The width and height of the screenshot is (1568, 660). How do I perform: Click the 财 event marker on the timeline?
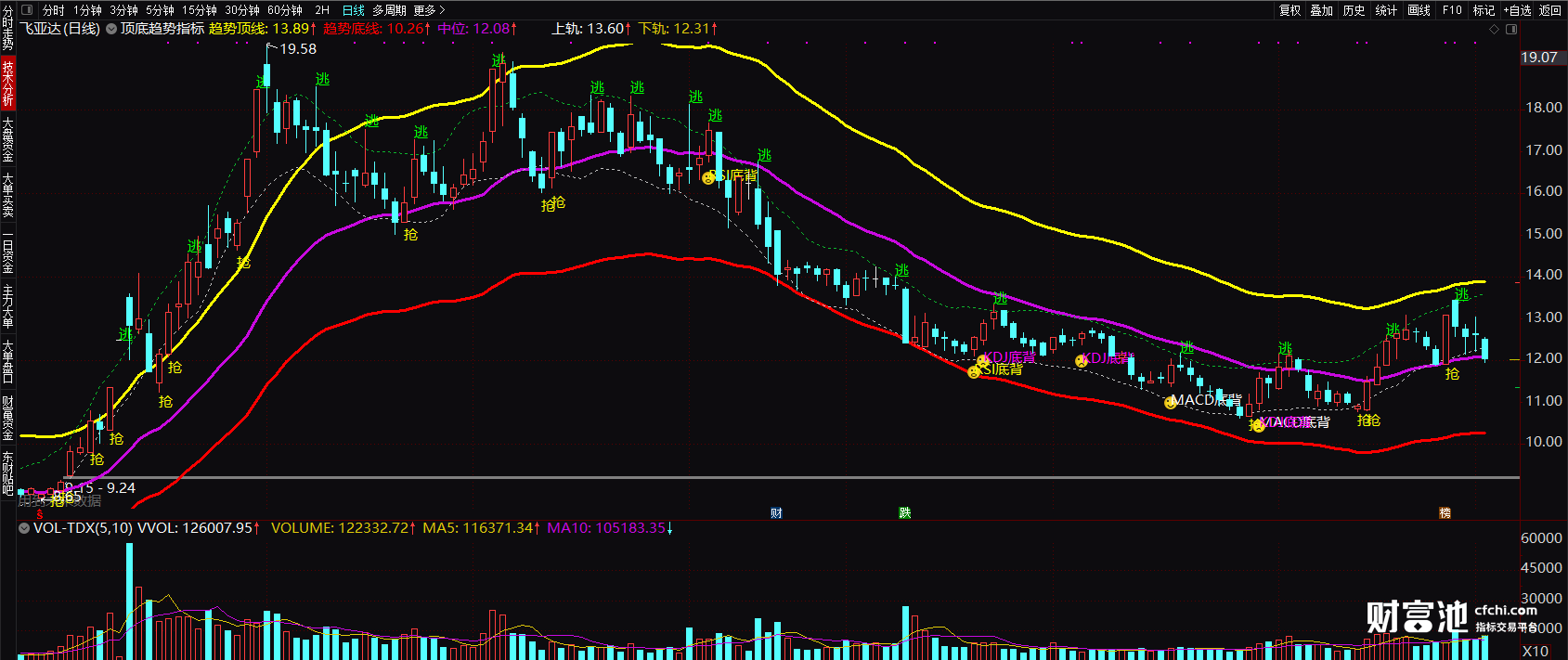click(776, 512)
